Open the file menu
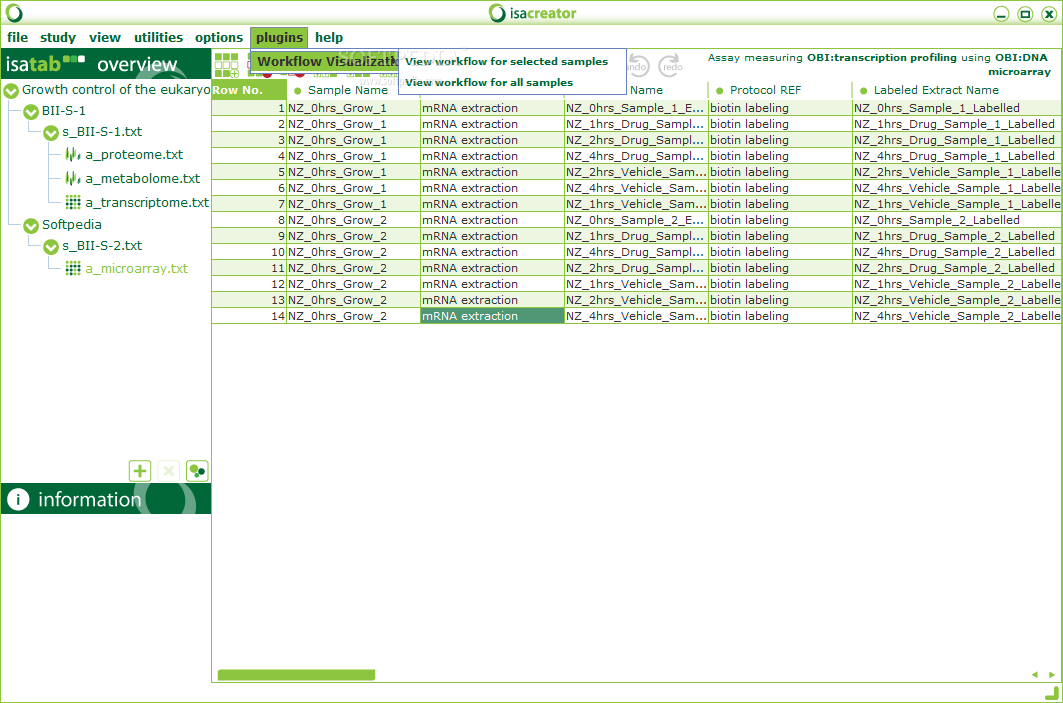Image resolution: width=1063 pixels, height=703 pixels. [18, 37]
